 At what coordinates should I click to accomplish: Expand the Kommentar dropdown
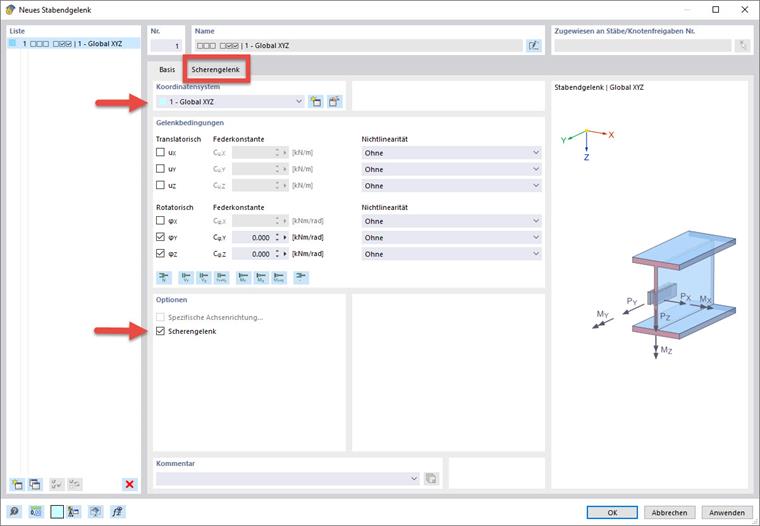[x=414, y=478]
